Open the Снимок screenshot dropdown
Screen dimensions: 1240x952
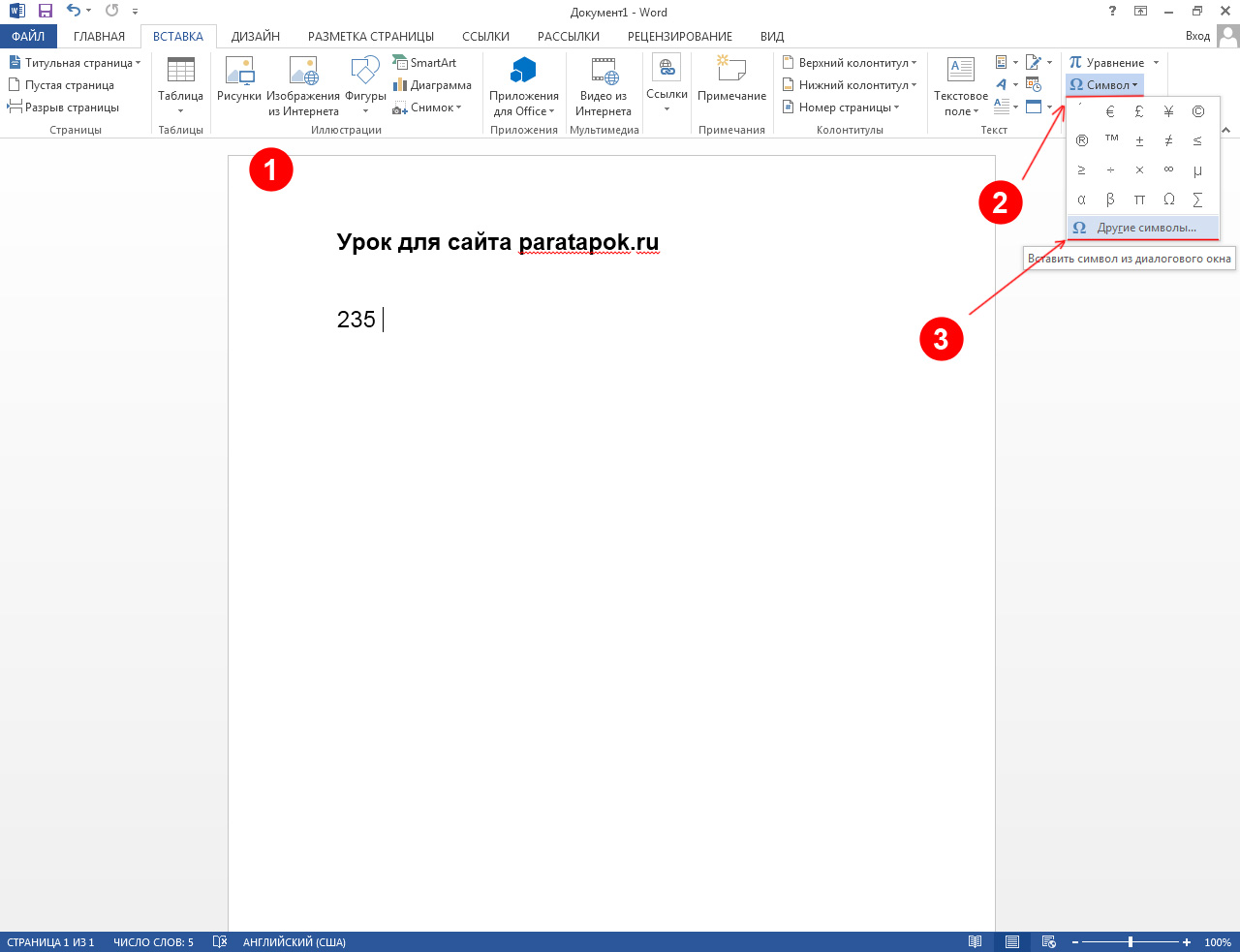click(427, 107)
